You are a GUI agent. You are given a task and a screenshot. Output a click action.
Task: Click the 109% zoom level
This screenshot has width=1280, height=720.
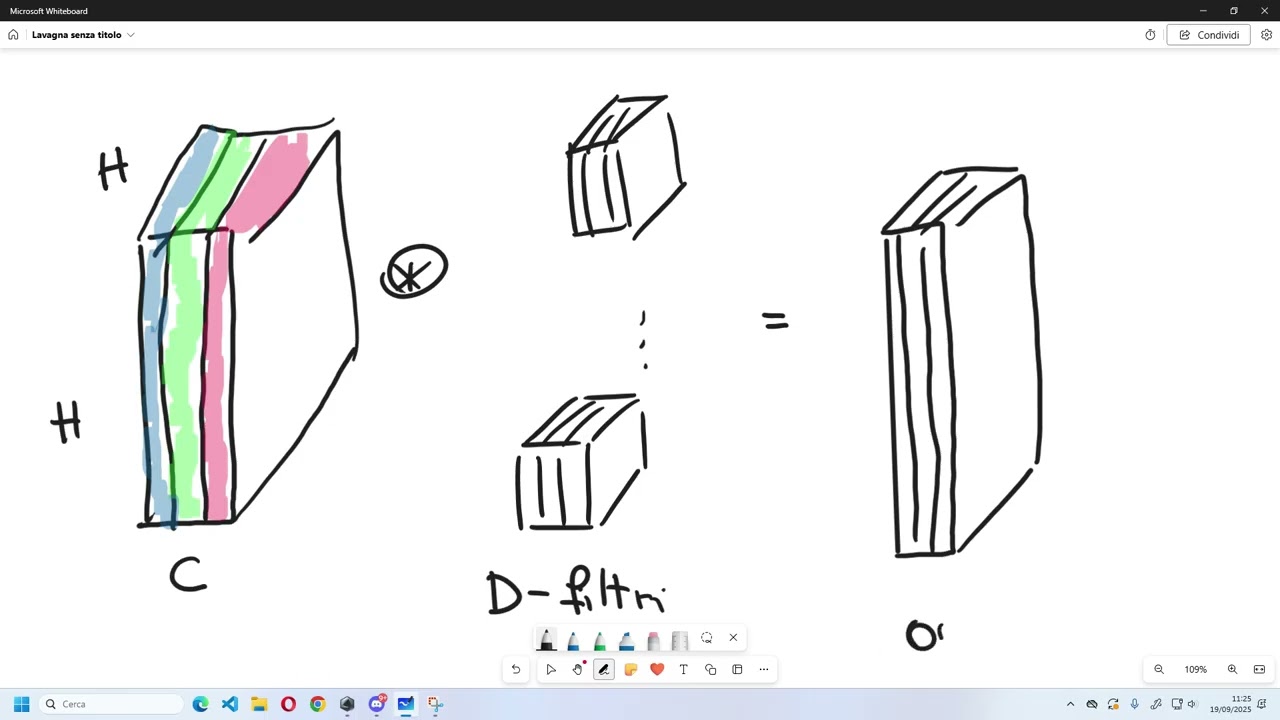[1195, 670]
